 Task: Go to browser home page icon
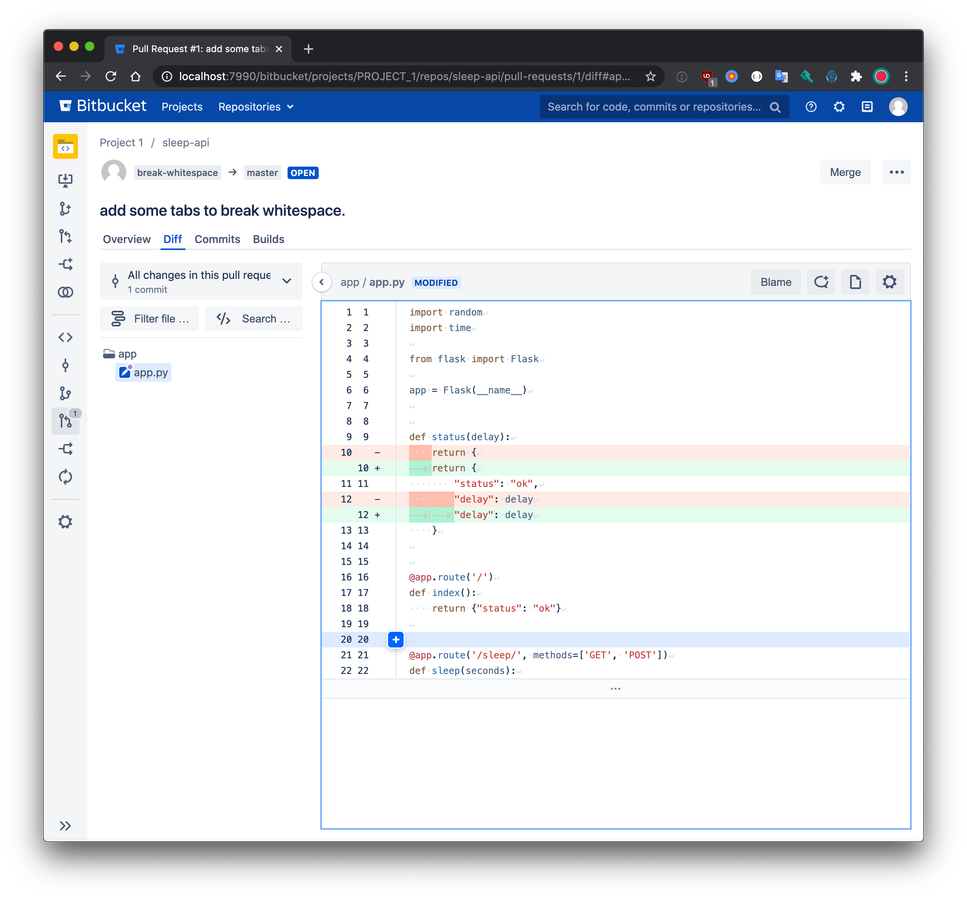(x=136, y=76)
